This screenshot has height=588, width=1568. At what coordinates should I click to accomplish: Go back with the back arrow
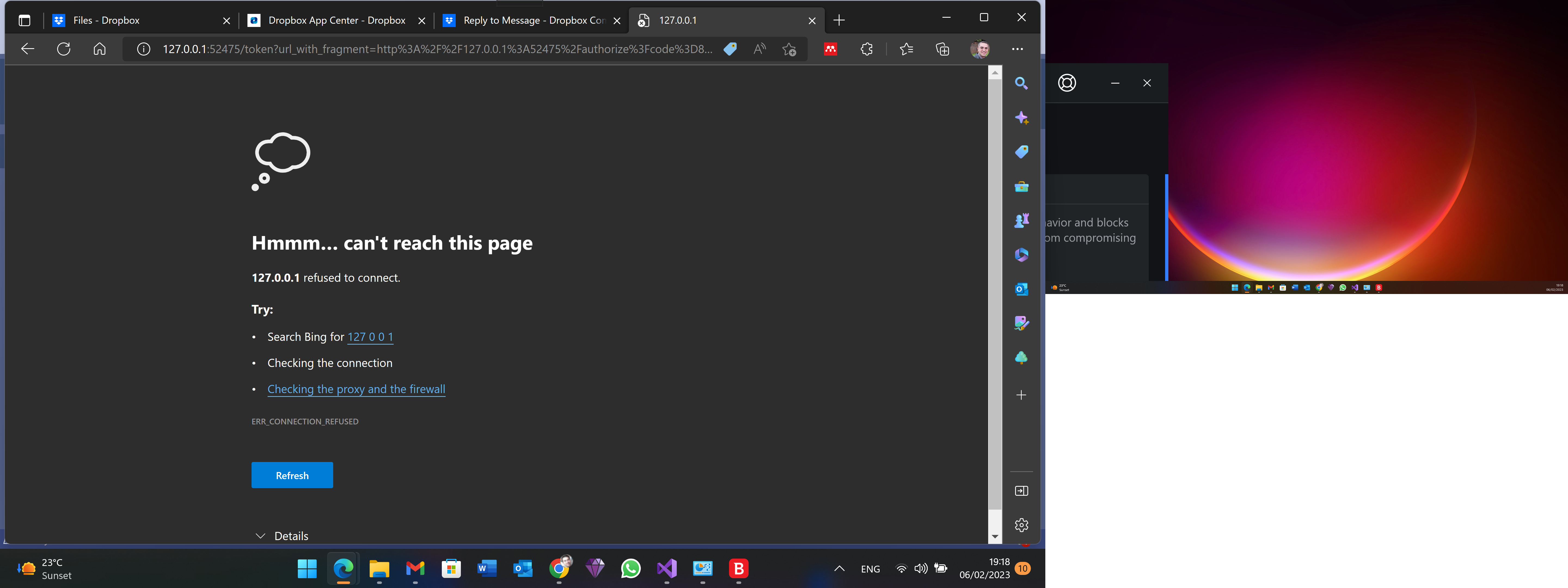[27, 49]
